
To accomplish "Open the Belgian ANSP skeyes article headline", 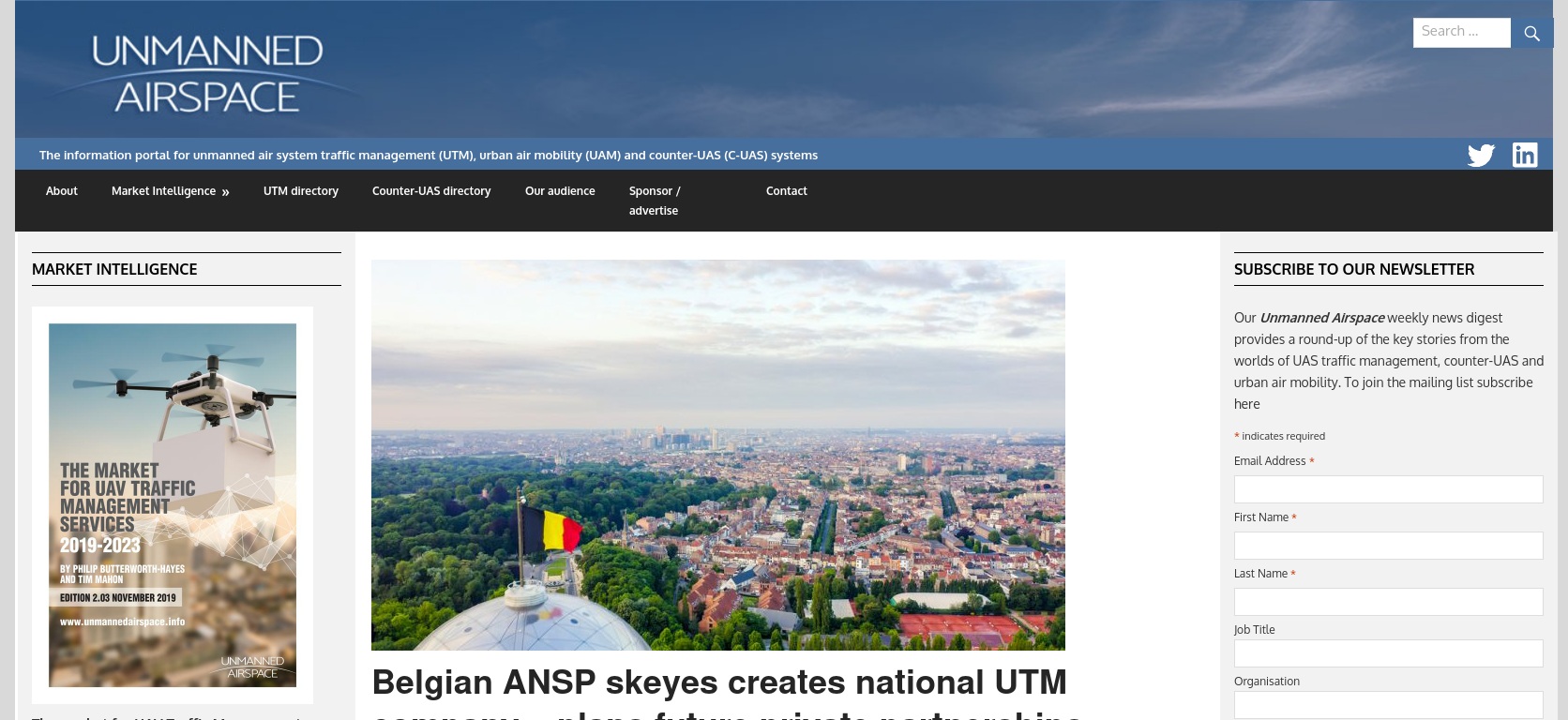I will click(727, 694).
